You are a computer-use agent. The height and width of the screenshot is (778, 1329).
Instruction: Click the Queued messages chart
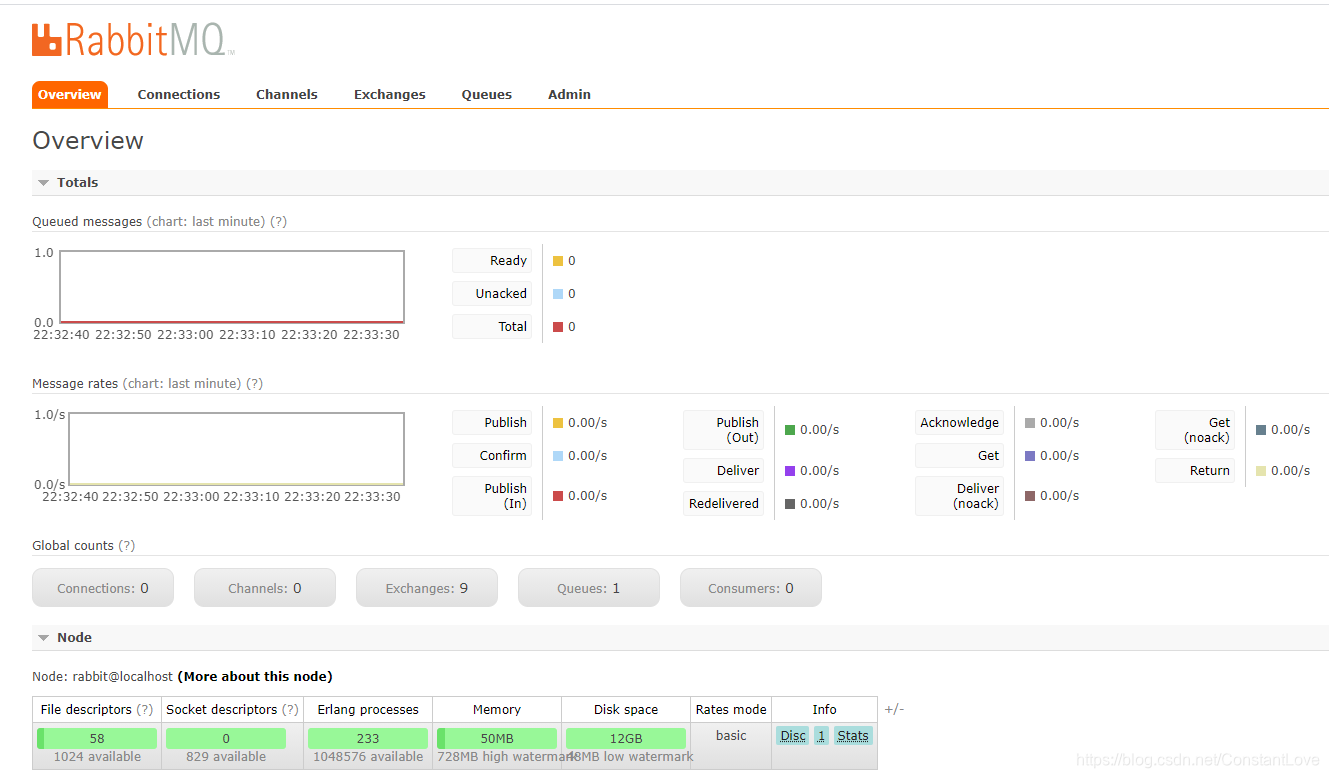pos(232,287)
